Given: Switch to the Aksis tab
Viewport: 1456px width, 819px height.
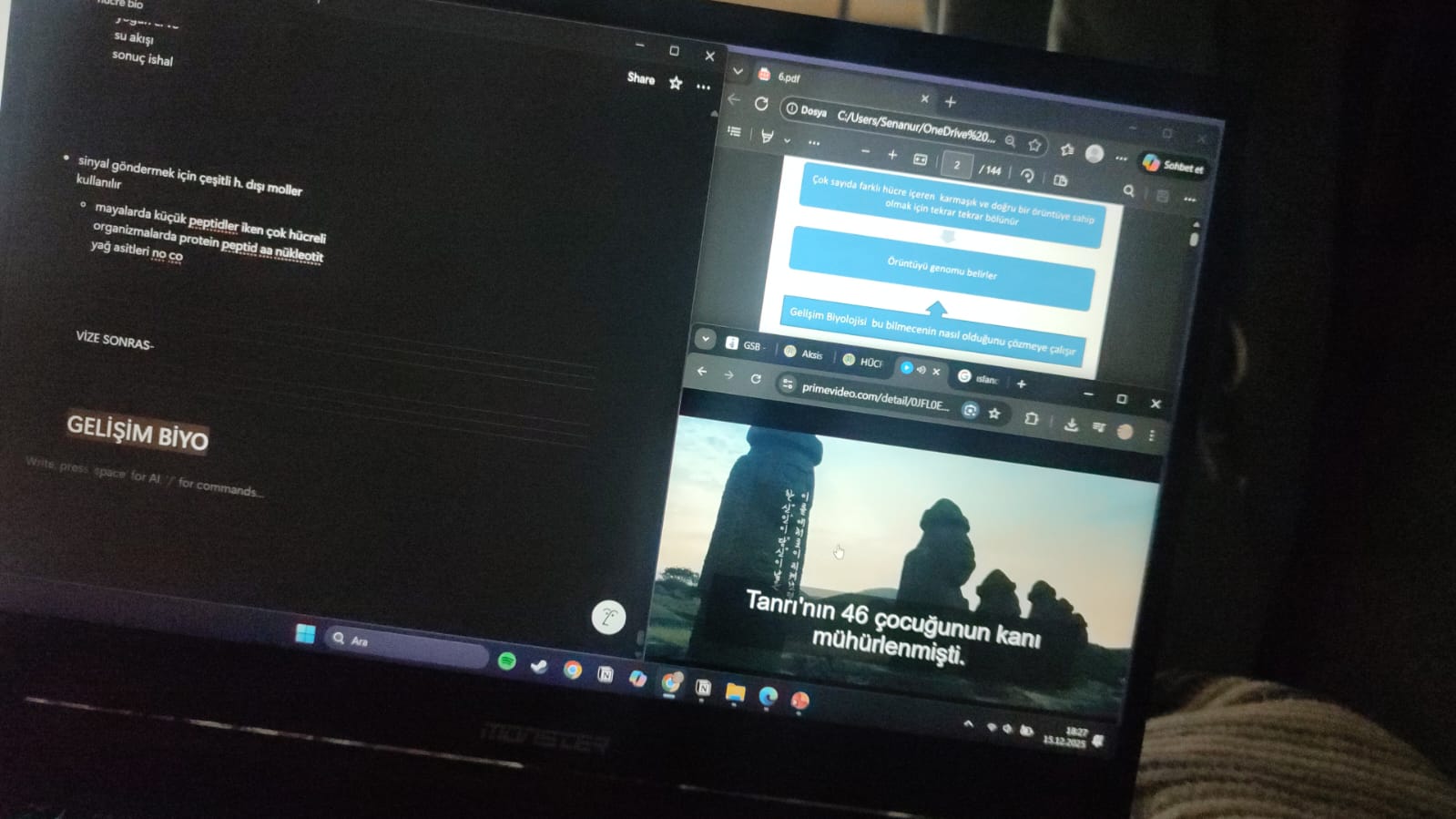Looking at the screenshot, I should point(804,353).
